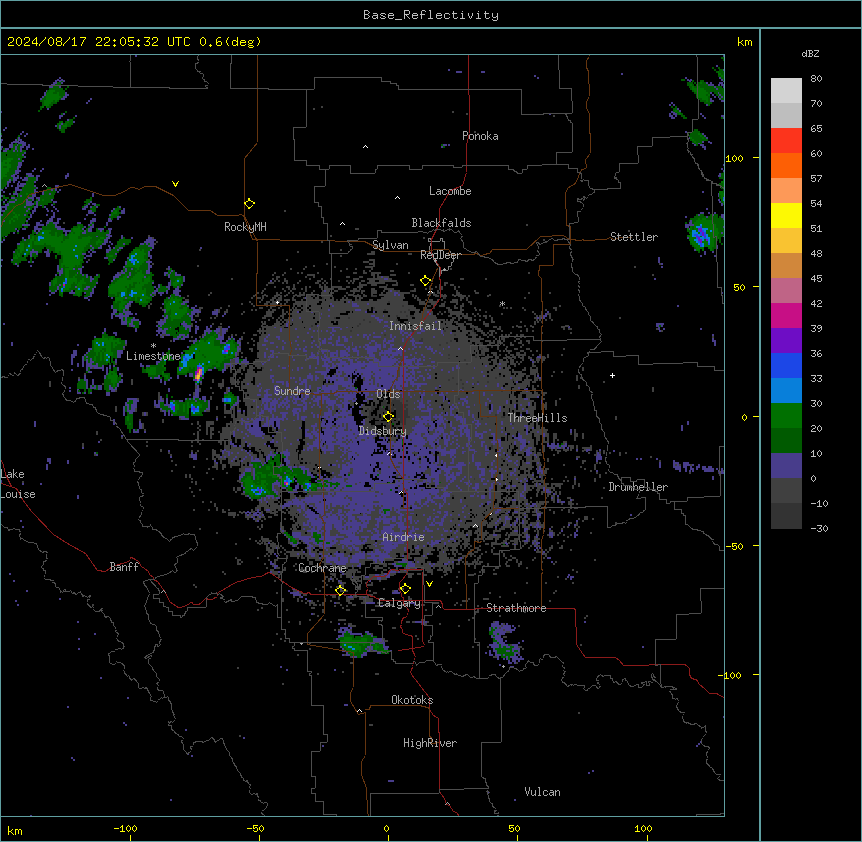Click the Okotoks town label
862x842 pixels.
(x=412, y=700)
